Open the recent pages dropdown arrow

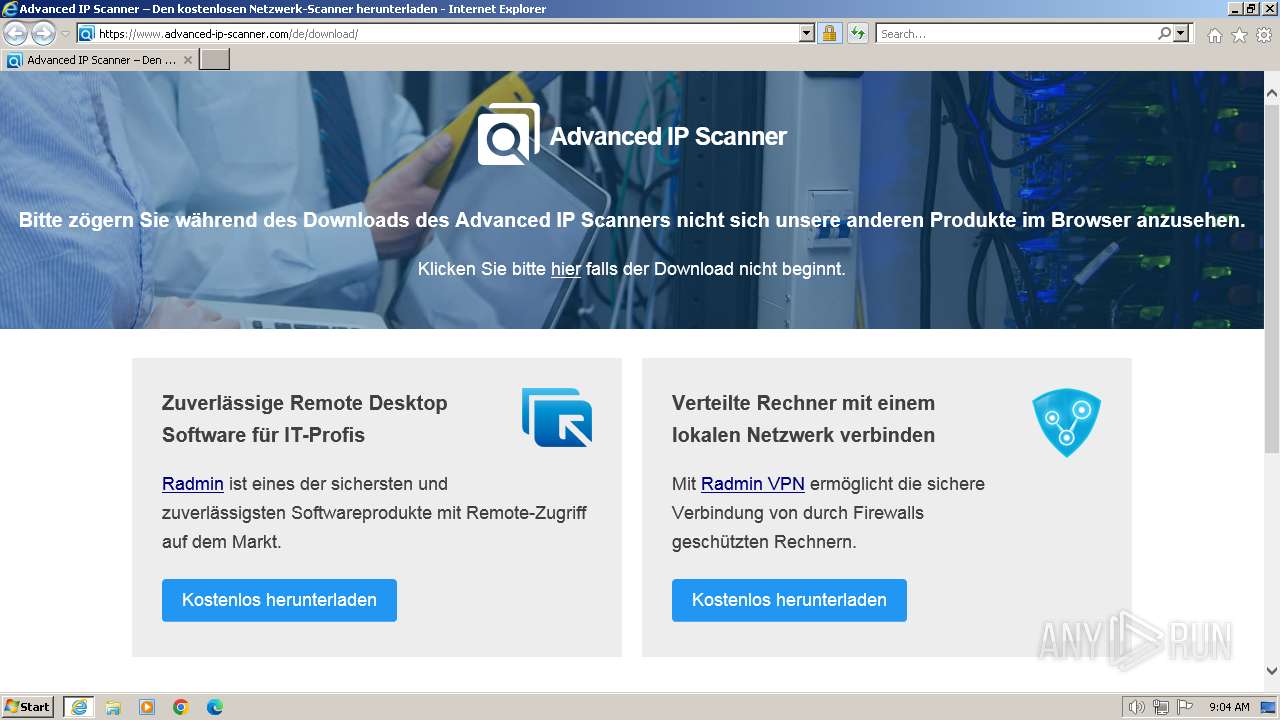point(66,34)
